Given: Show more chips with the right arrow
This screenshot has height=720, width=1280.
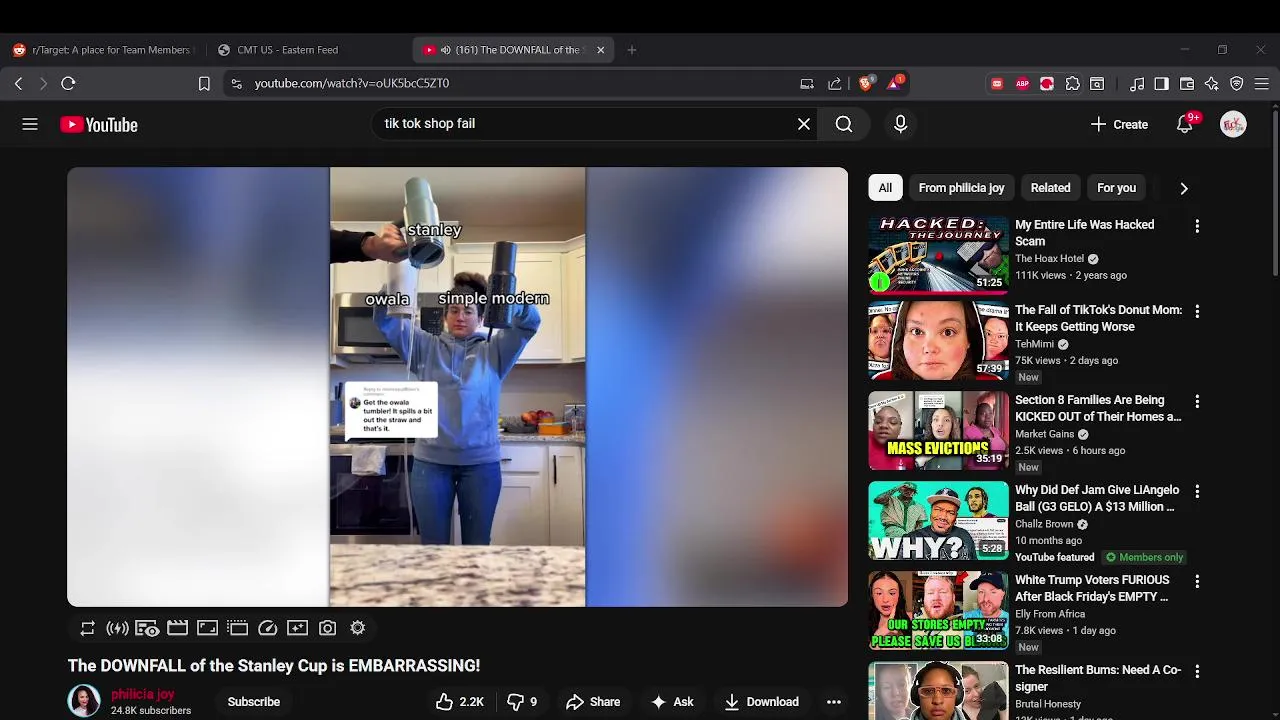Looking at the screenshot, I should click(x=1184, y=188).
